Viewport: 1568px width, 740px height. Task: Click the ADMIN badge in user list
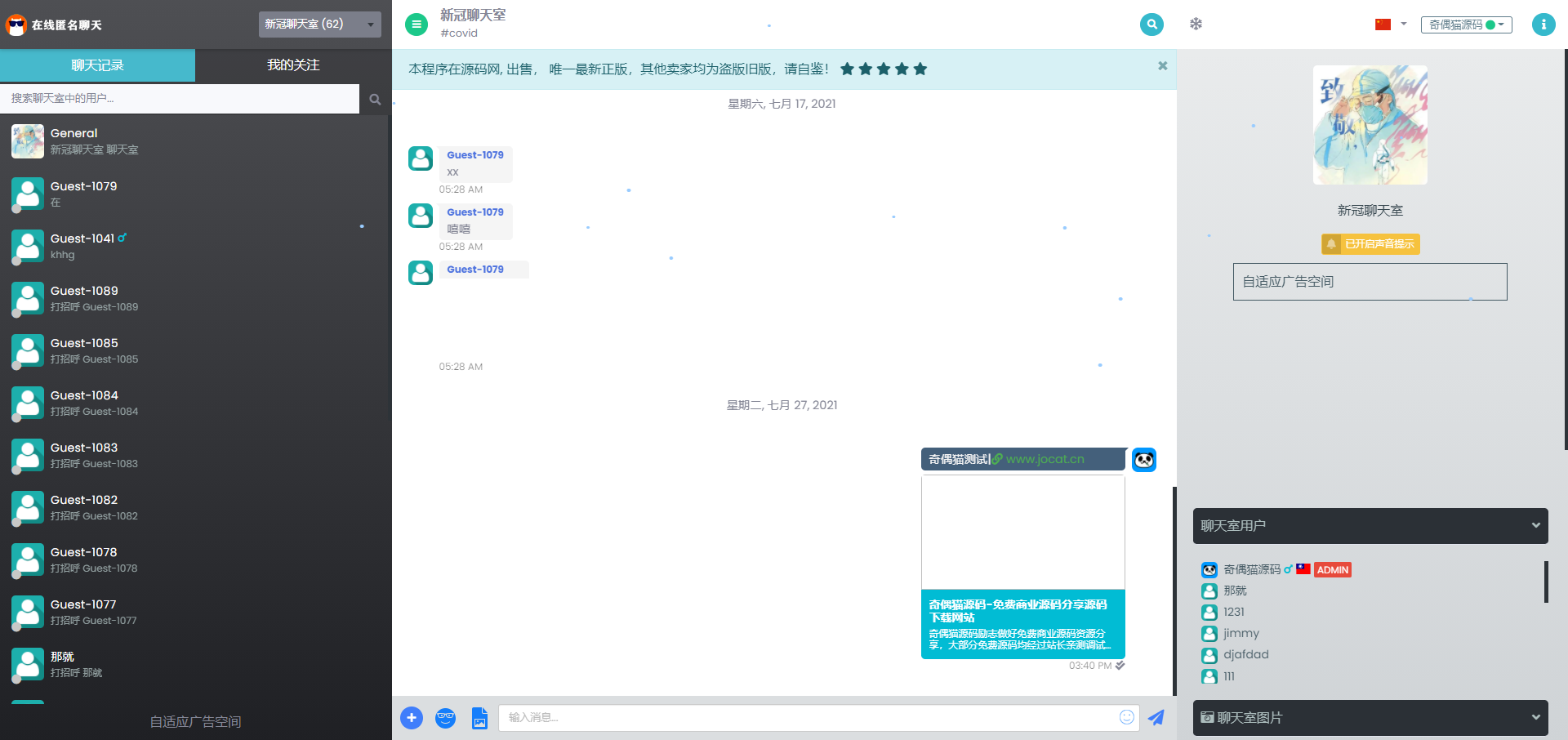(x=1333, y=570)
